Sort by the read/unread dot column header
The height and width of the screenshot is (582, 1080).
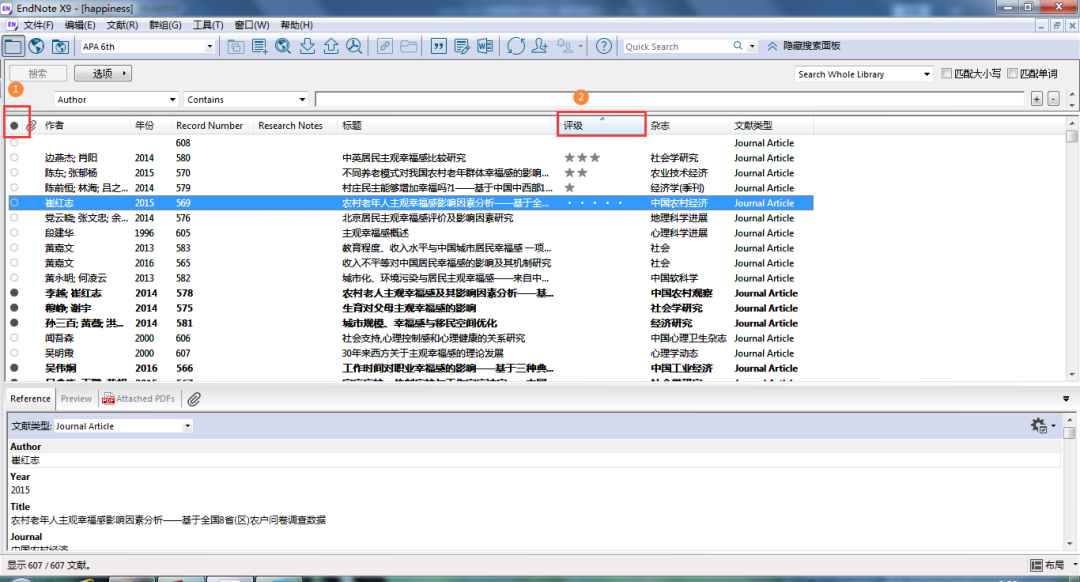[x=14, y=125]
